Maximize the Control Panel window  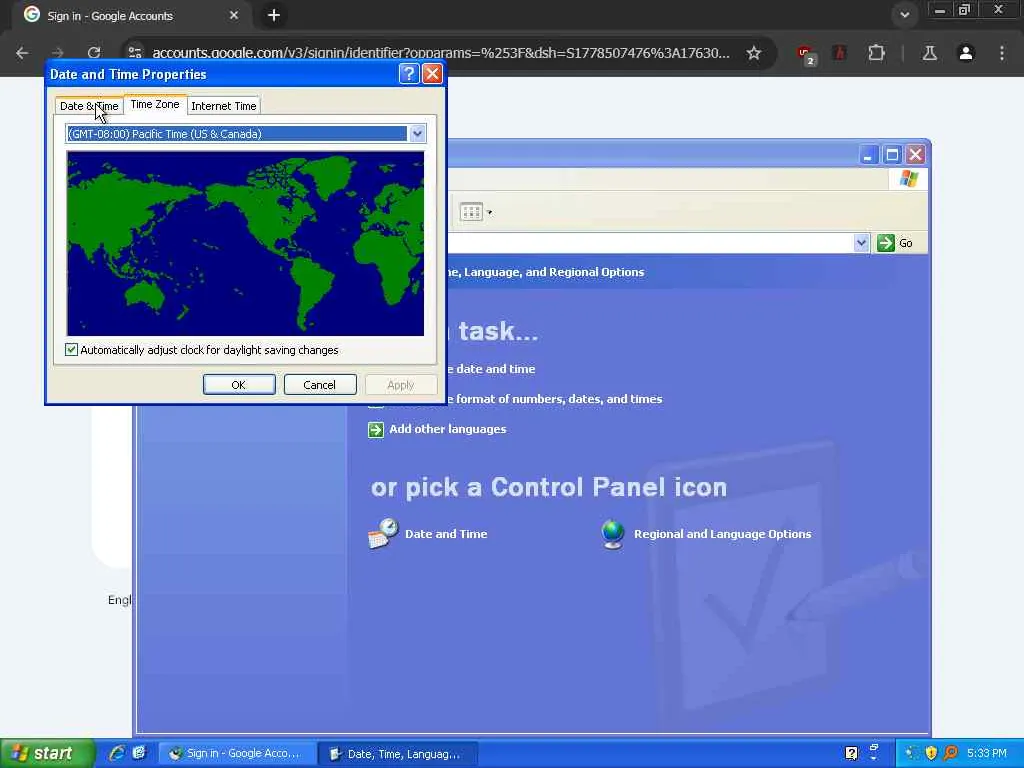pyautogui.click(x=892, y=155)
